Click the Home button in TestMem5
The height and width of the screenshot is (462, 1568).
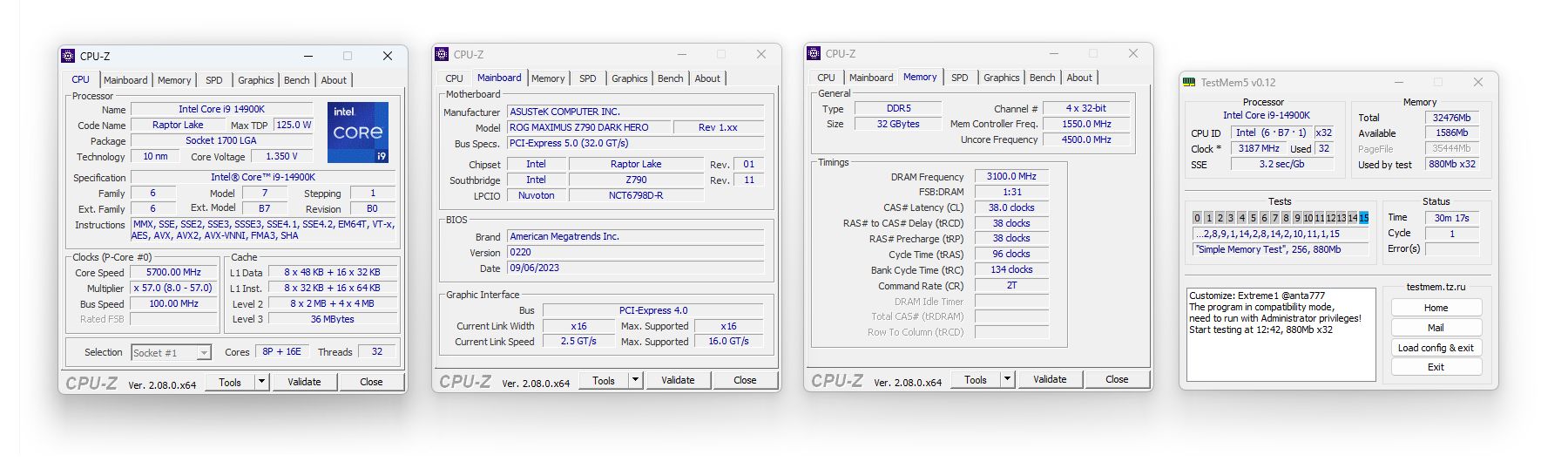coord(1436,308)
